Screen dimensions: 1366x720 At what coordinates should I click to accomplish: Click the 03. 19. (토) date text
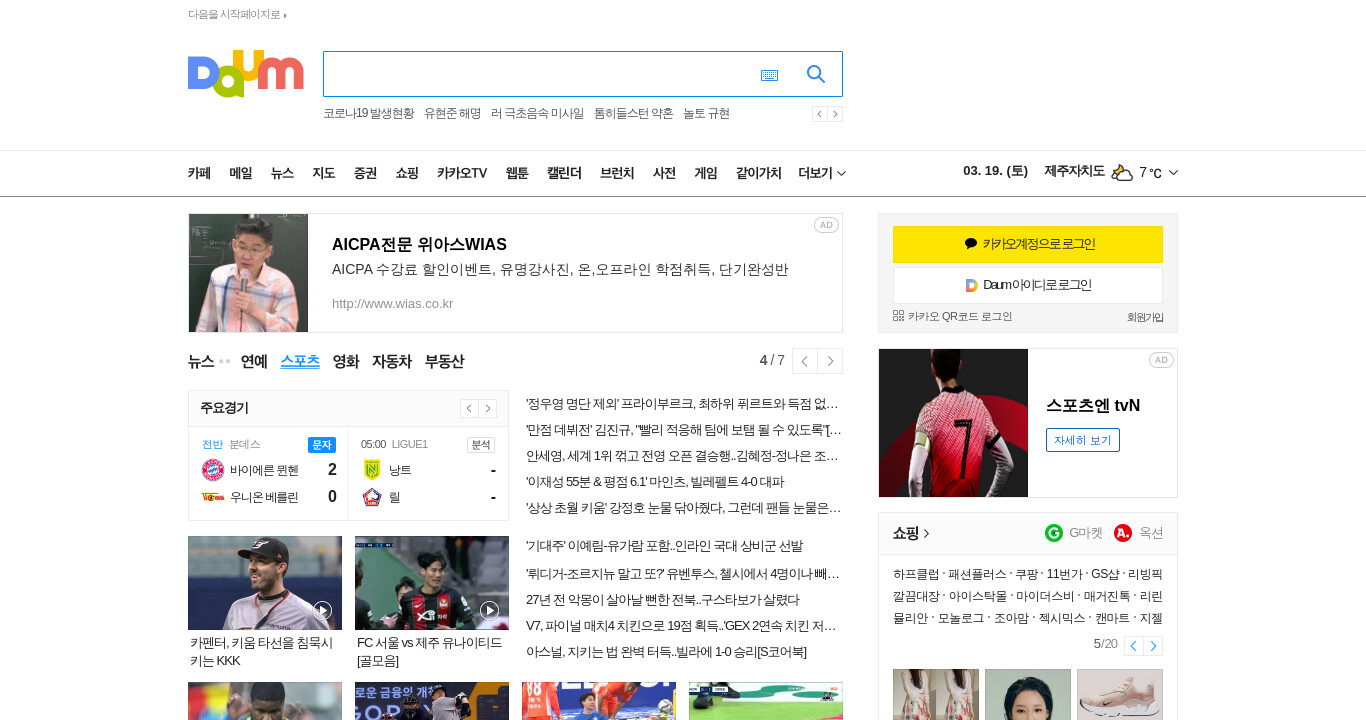click(995, 171)
